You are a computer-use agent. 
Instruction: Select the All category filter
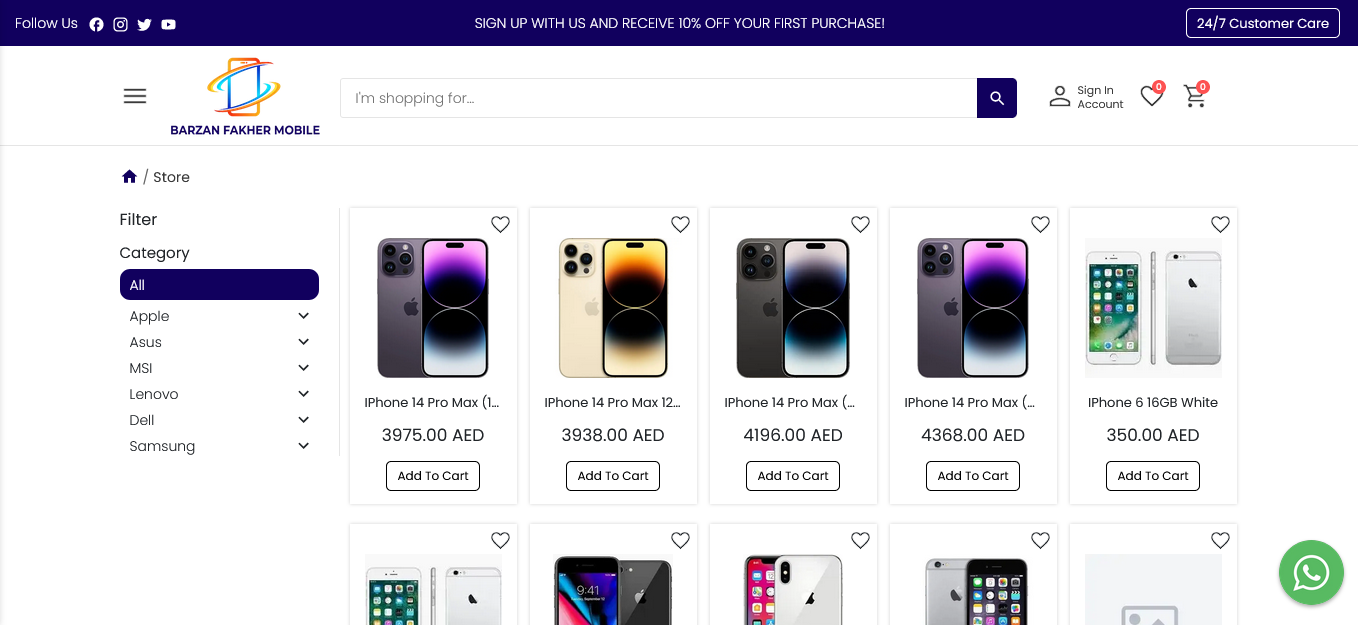(219, 285)
